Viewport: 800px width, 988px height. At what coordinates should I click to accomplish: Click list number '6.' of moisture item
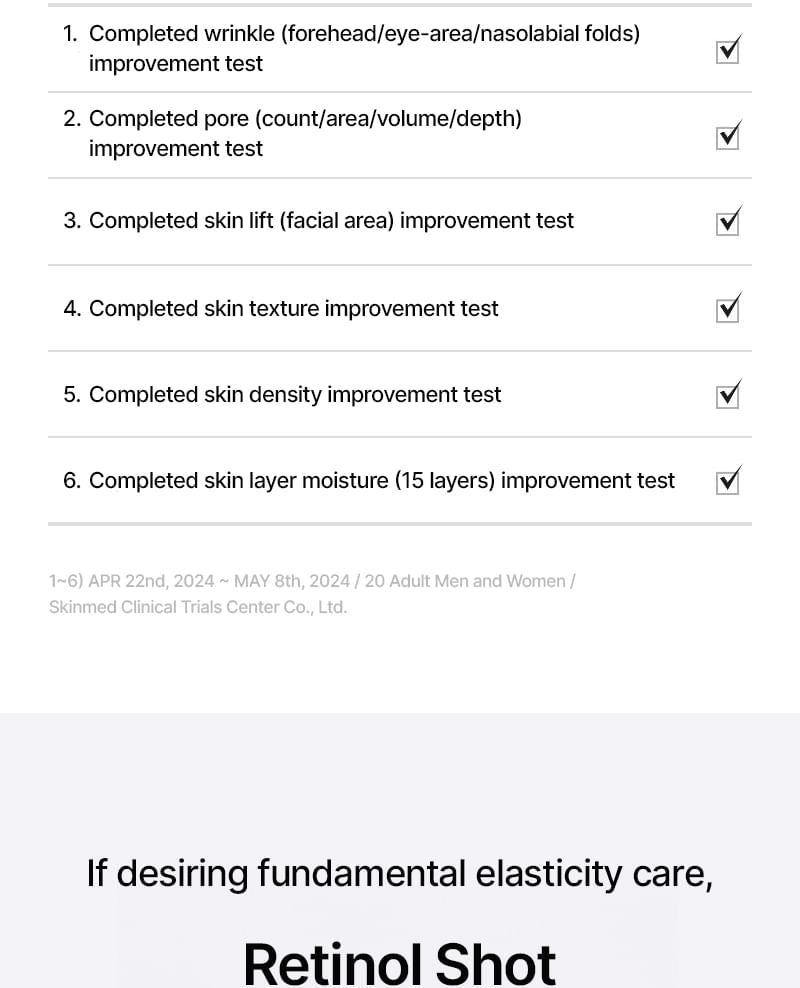pyautogui.click(x=72, y=481)
